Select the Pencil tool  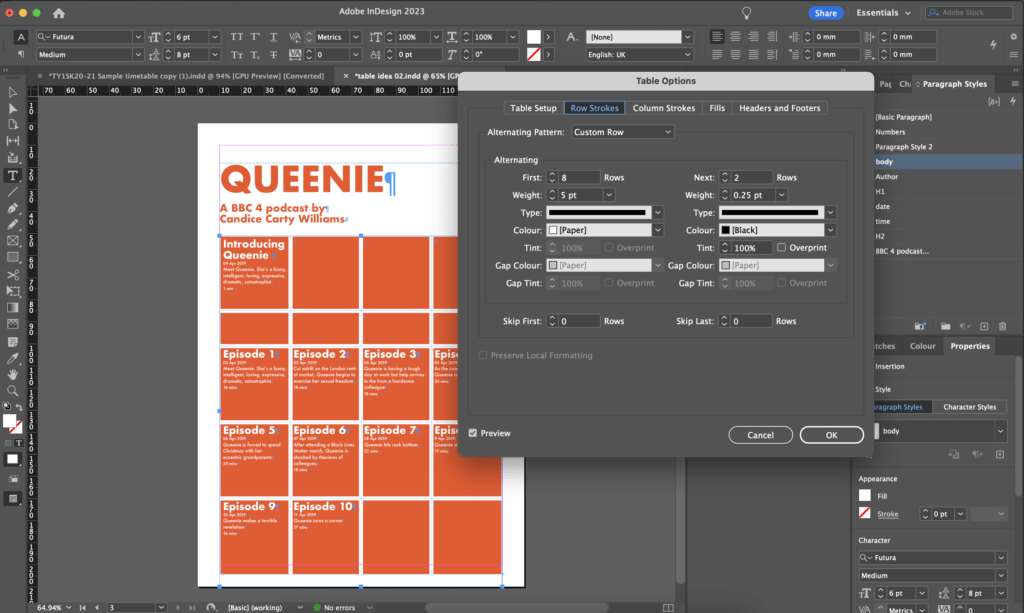click(12, 225)
